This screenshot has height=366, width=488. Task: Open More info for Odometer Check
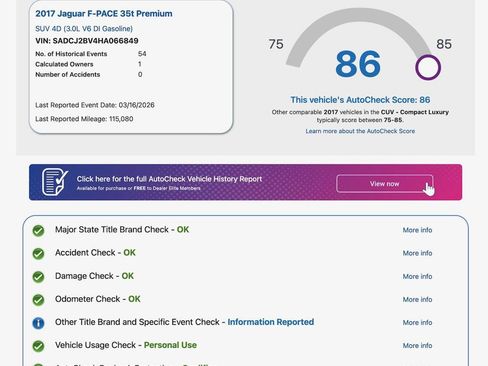point(417,299)
